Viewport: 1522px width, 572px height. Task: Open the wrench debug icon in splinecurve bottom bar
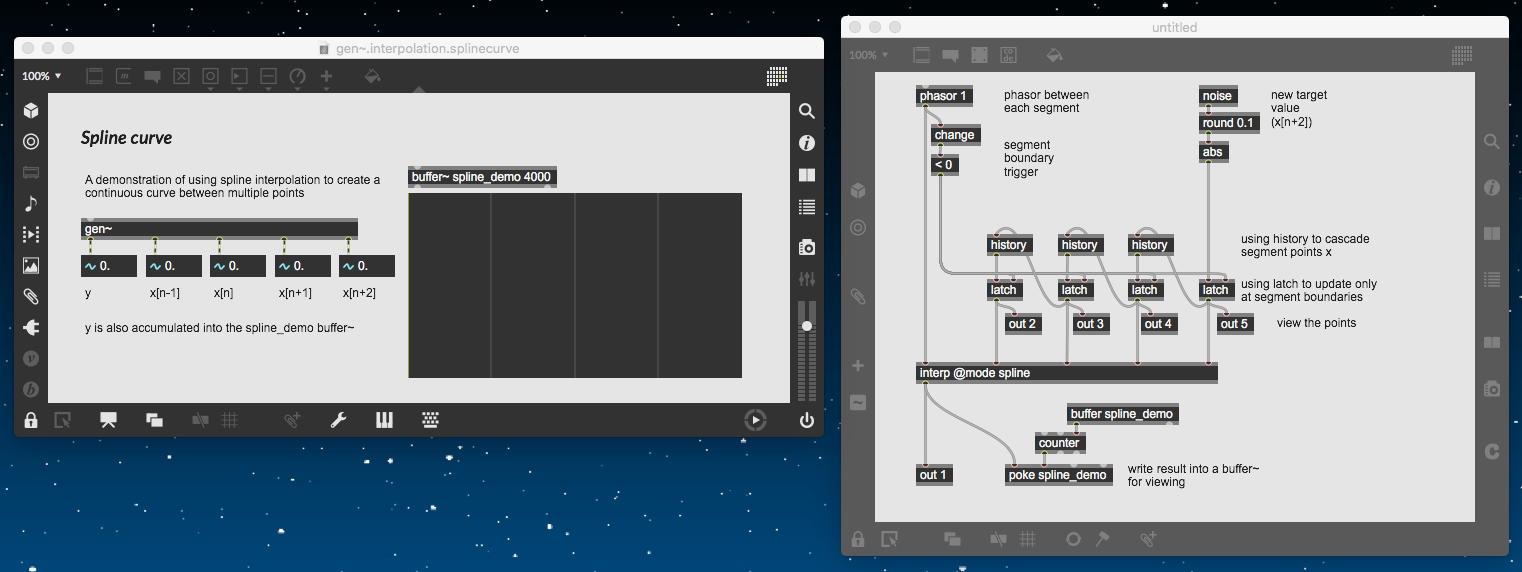[x=338, y=420]
